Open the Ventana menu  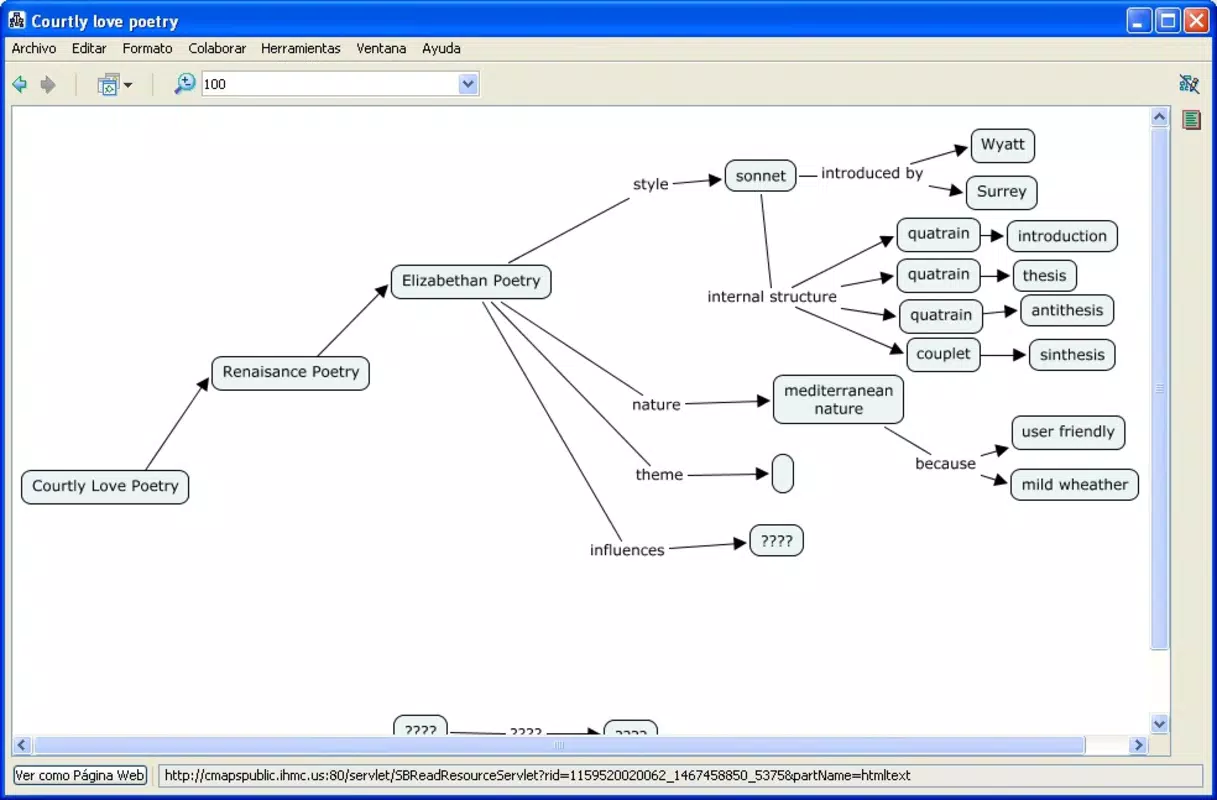pyautogui.click(x=381, y=48)
